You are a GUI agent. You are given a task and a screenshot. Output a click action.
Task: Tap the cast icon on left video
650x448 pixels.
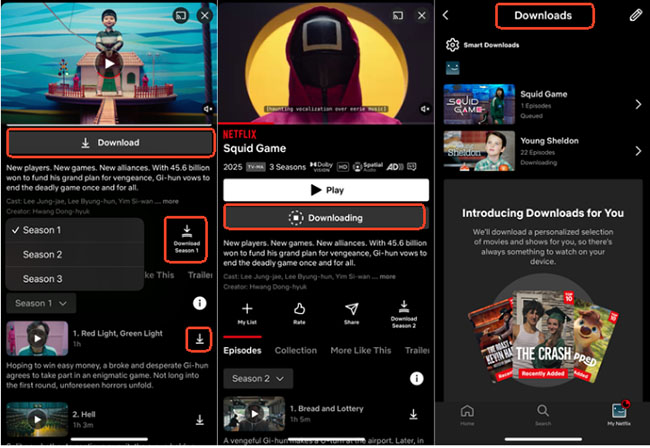pos(181,16)
